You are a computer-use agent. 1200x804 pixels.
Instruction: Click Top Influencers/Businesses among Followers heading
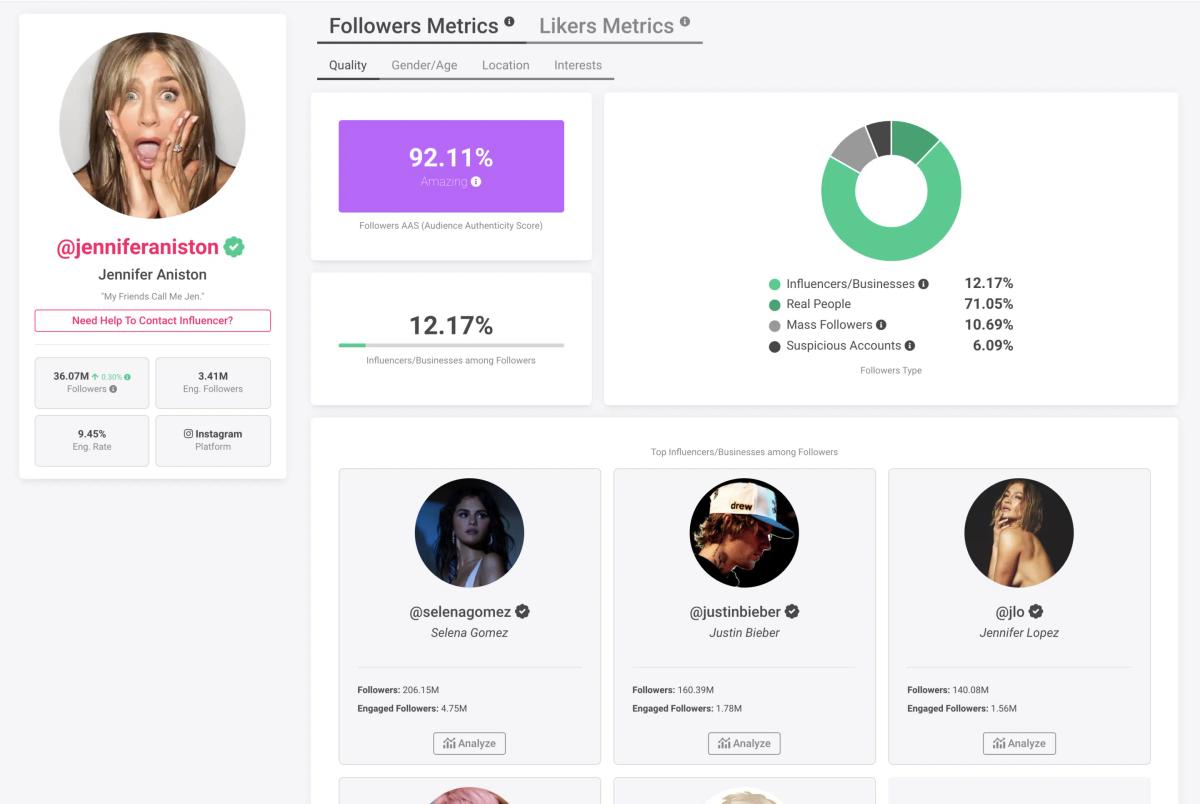tap(744, 452)
